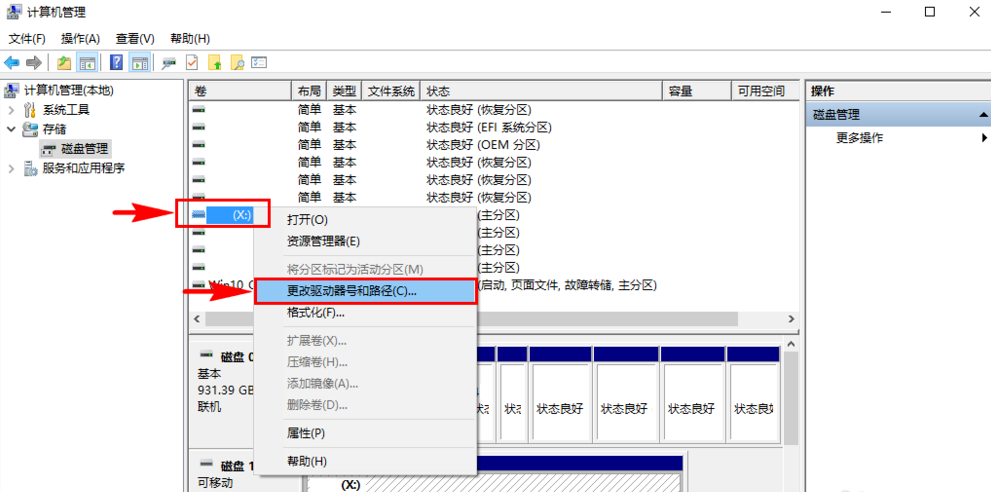Sort by the 文件系统 column header

391,91
